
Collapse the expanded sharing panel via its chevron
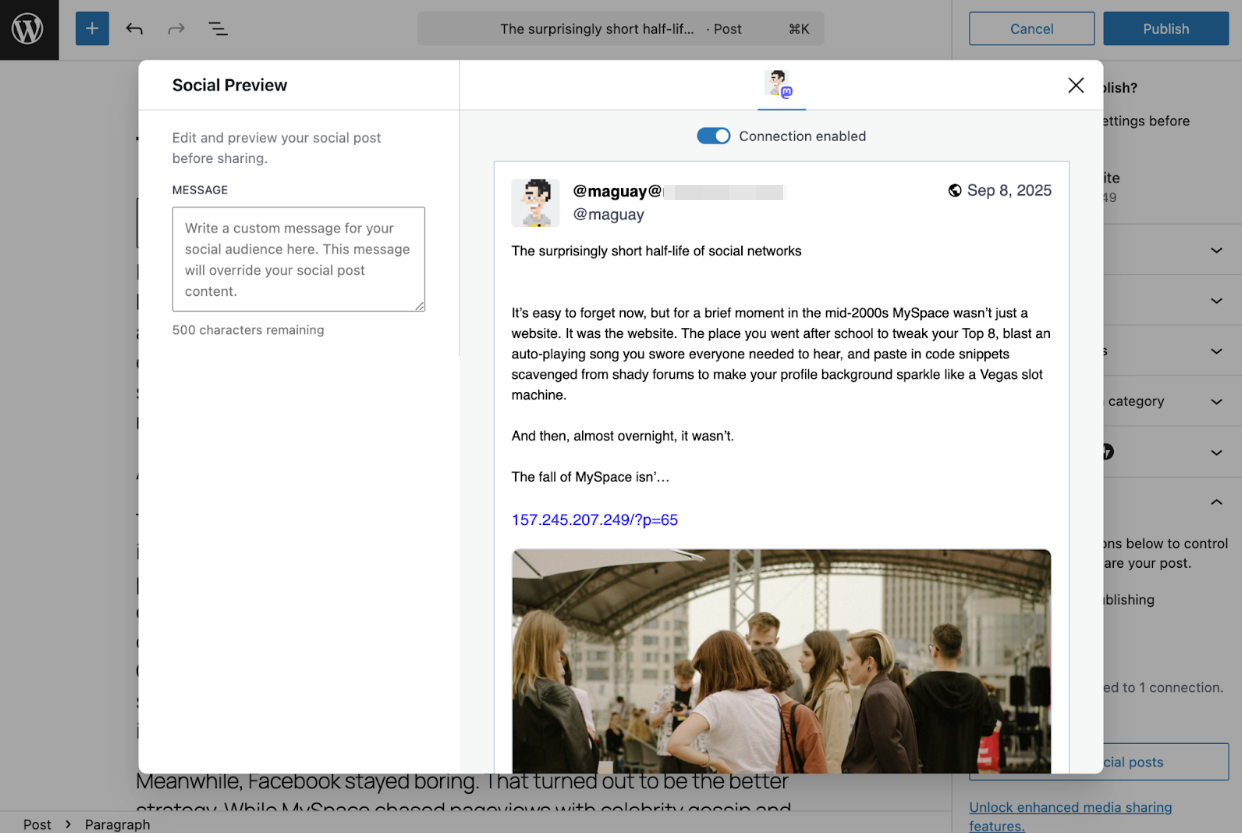[1215, 501]
